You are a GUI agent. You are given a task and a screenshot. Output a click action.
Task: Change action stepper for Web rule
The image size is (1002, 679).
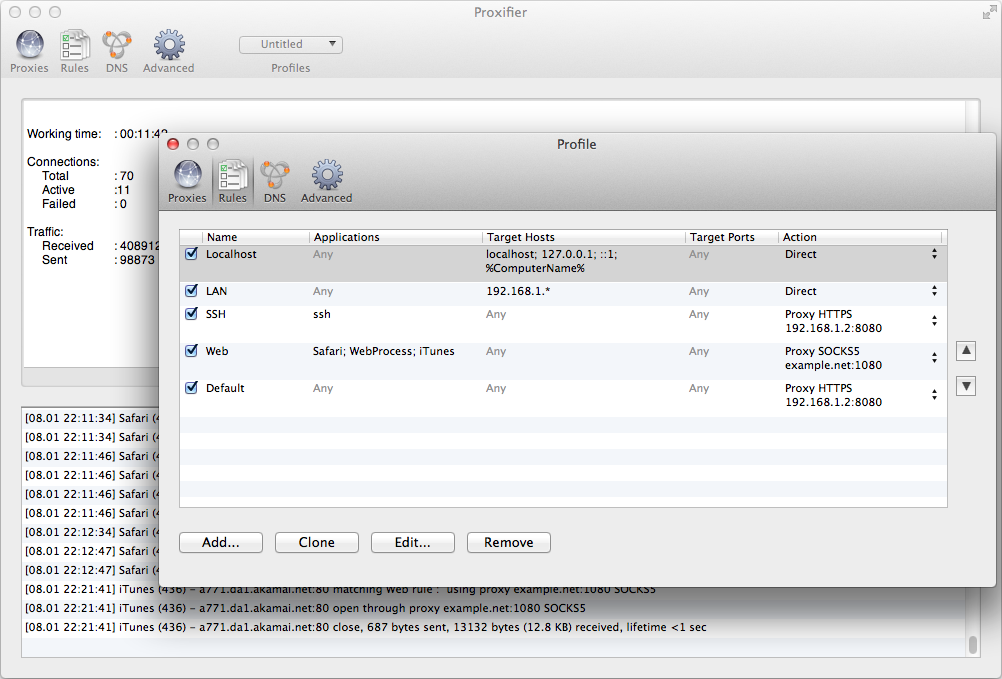tap(934, 358)
